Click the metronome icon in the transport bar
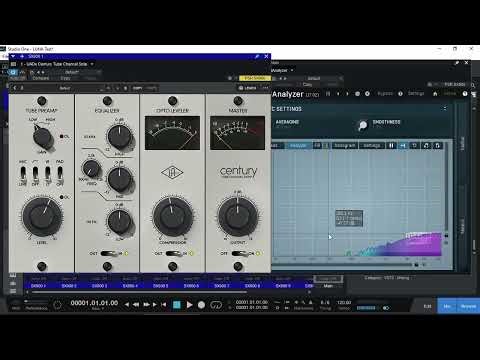Viewport: 480px width, 360px height. pos(310,303)
